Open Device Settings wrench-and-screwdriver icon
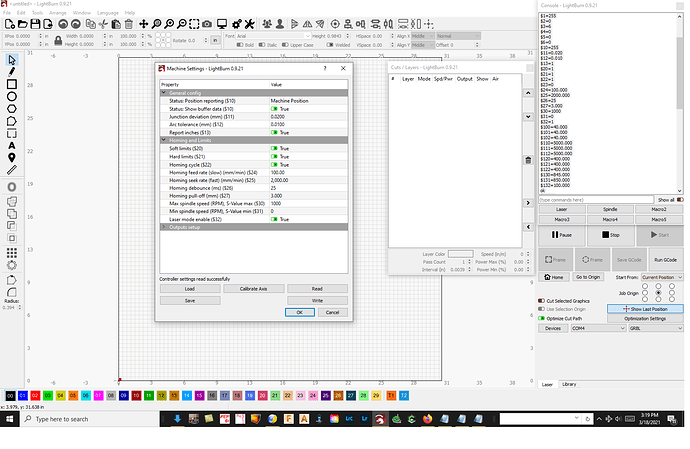The width and height of the screenshot is (690, 449). coord(250,24)
